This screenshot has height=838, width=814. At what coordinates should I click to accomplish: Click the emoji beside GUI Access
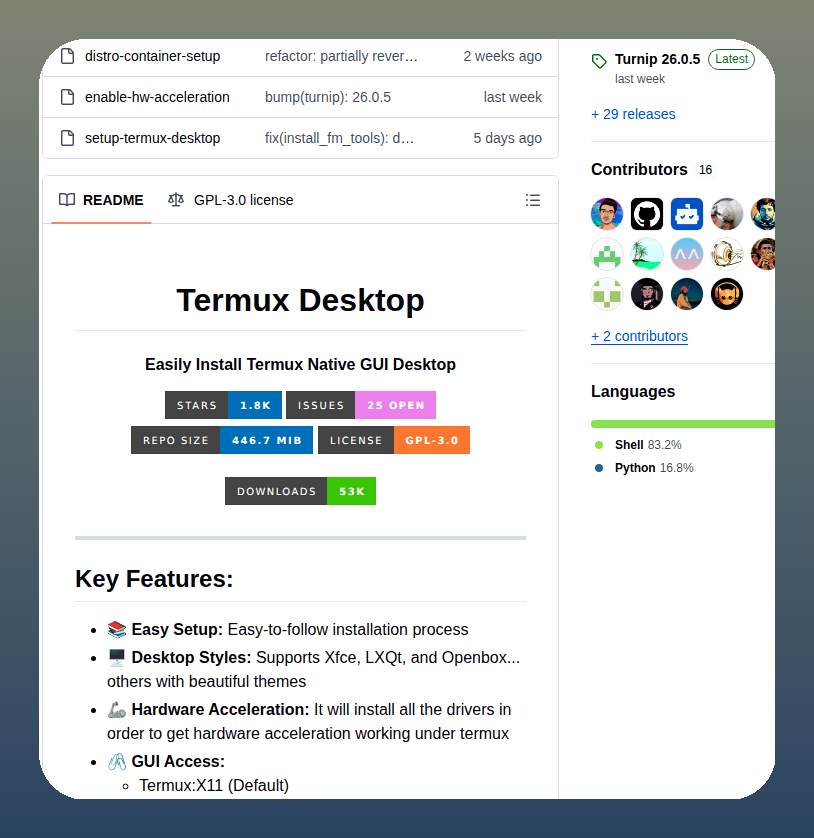pyautogui.click(x=117, y=761)
